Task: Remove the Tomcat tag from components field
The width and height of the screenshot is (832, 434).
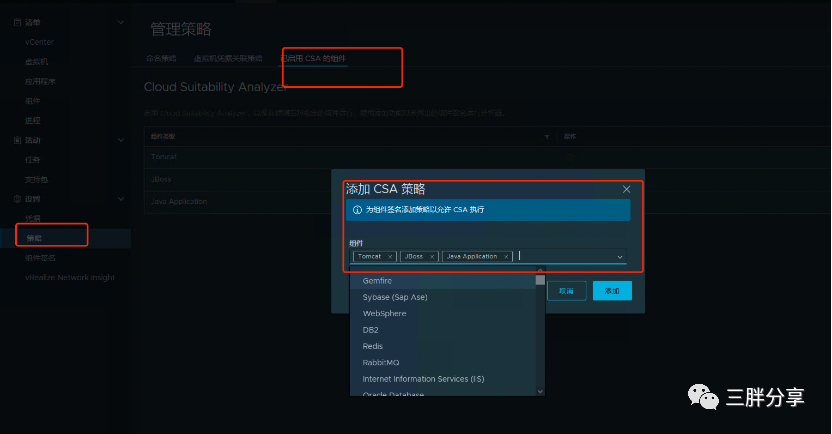Action: coord(390,257)
